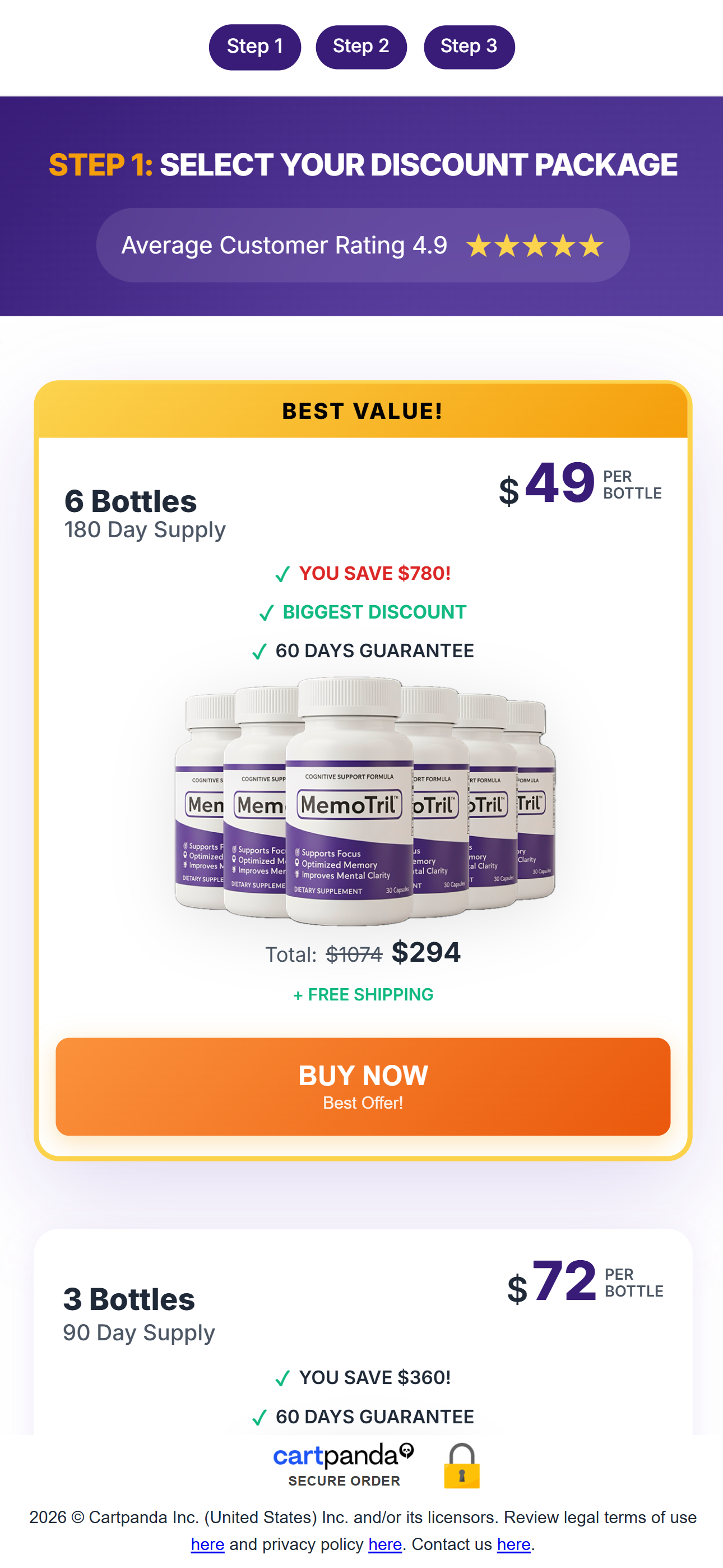
Task: Click the six MemoTril bottles image
Action: [x=364, y=801]
